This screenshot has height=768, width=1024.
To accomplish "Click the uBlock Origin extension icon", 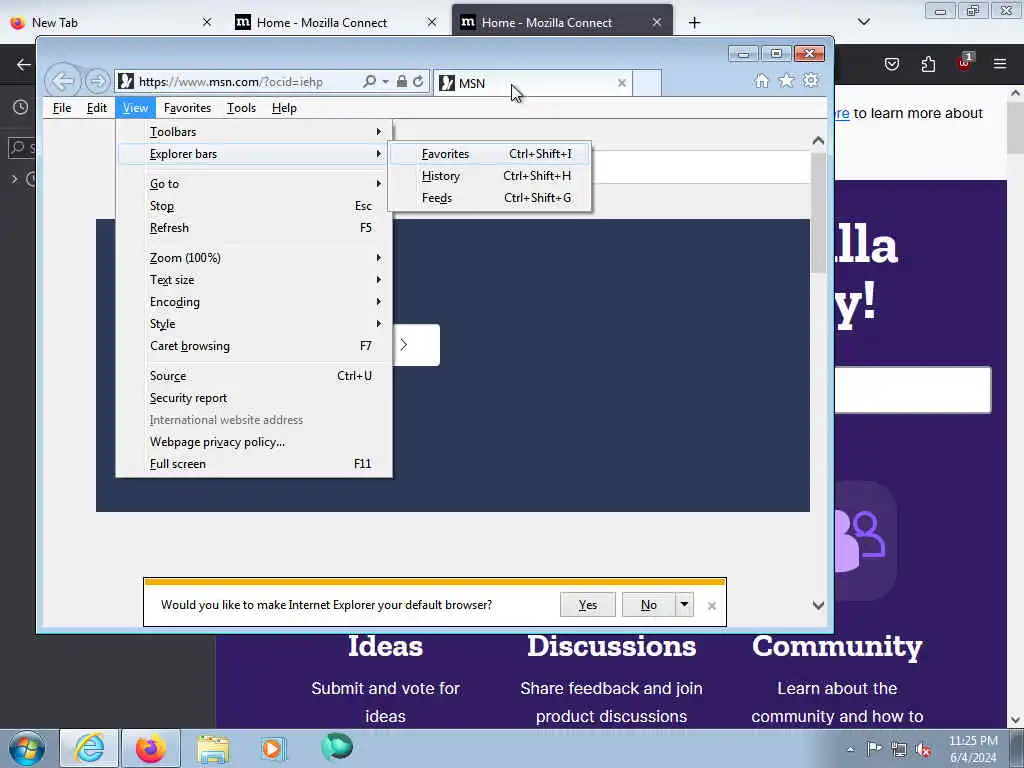I will (x=965, y=63).
